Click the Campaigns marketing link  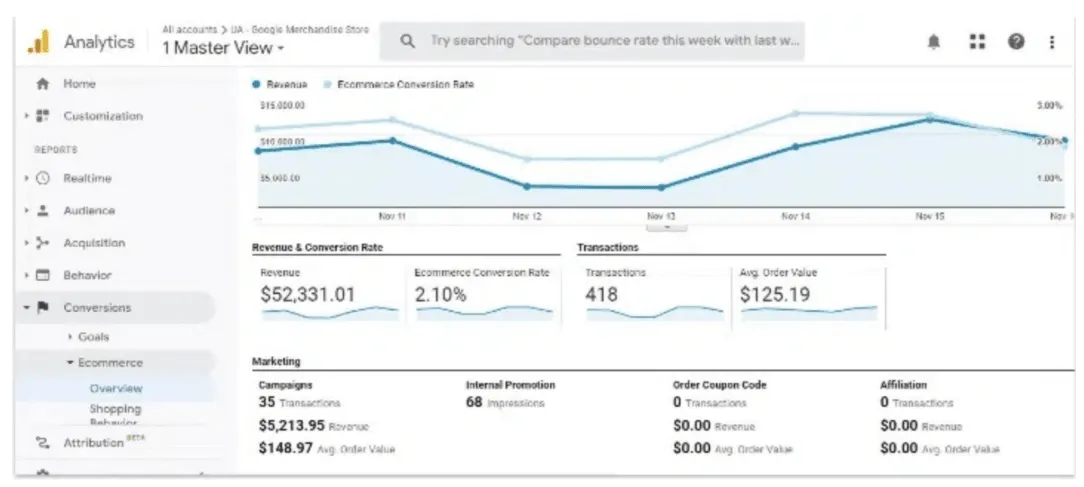(x=286, y=385)
